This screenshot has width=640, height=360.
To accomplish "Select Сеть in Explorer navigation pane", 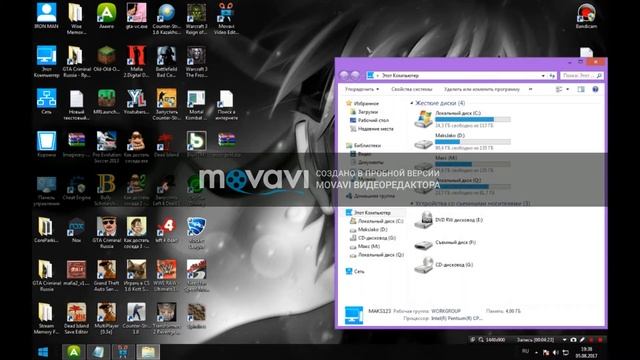I will [355, 271].
